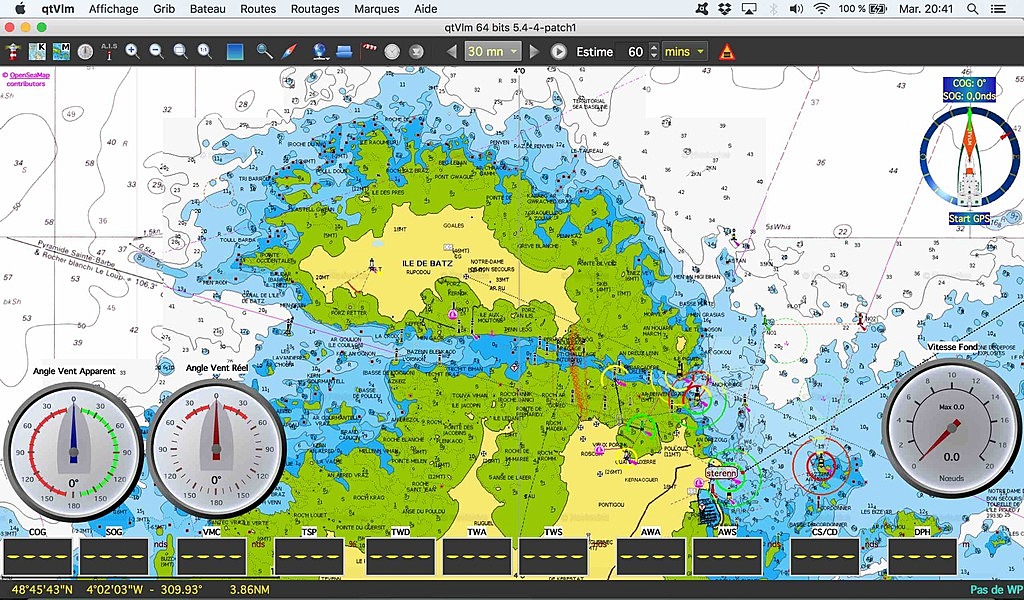Screen dimensions: 1024x600
Task: Click the plain magnifying glass icon
Action: point(264,52)
